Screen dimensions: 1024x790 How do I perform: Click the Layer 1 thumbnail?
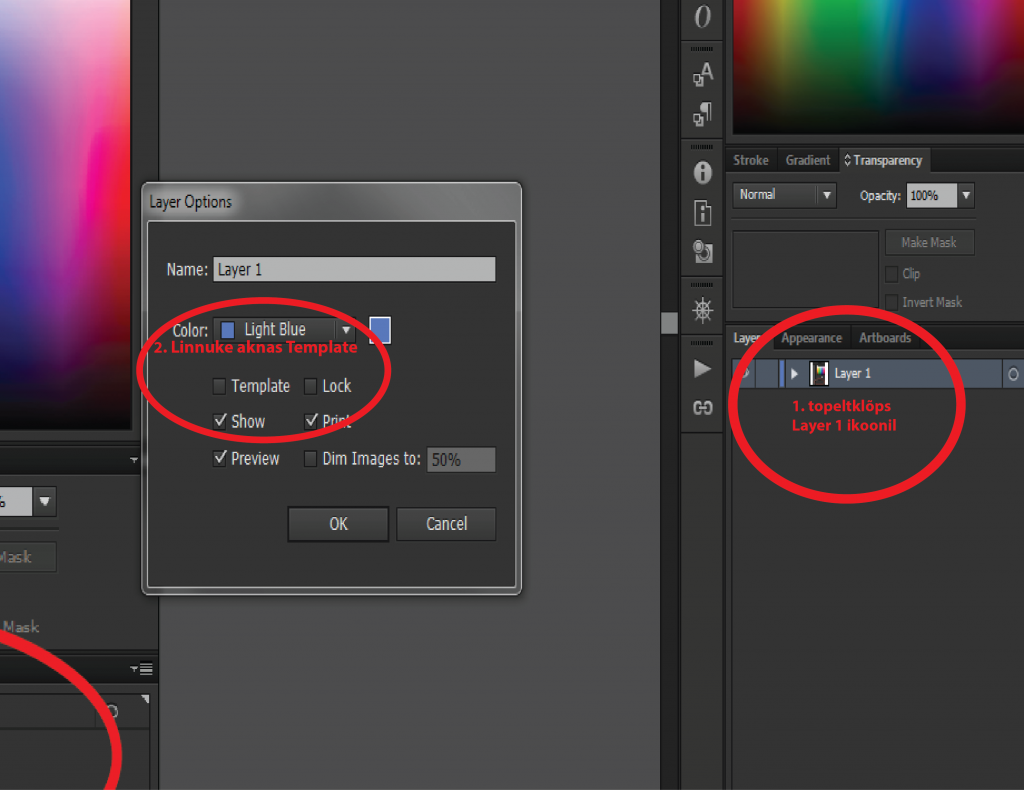819,373
